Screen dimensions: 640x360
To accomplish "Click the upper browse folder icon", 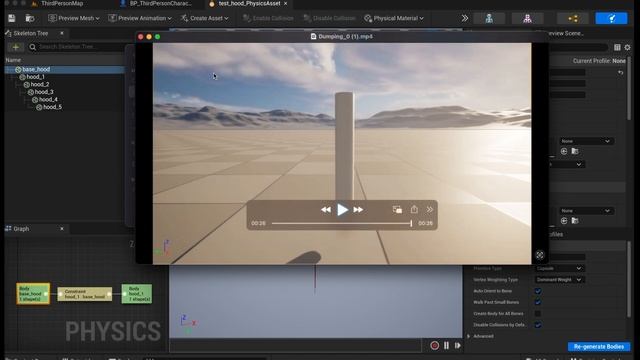I will click(x=575, y=151).
